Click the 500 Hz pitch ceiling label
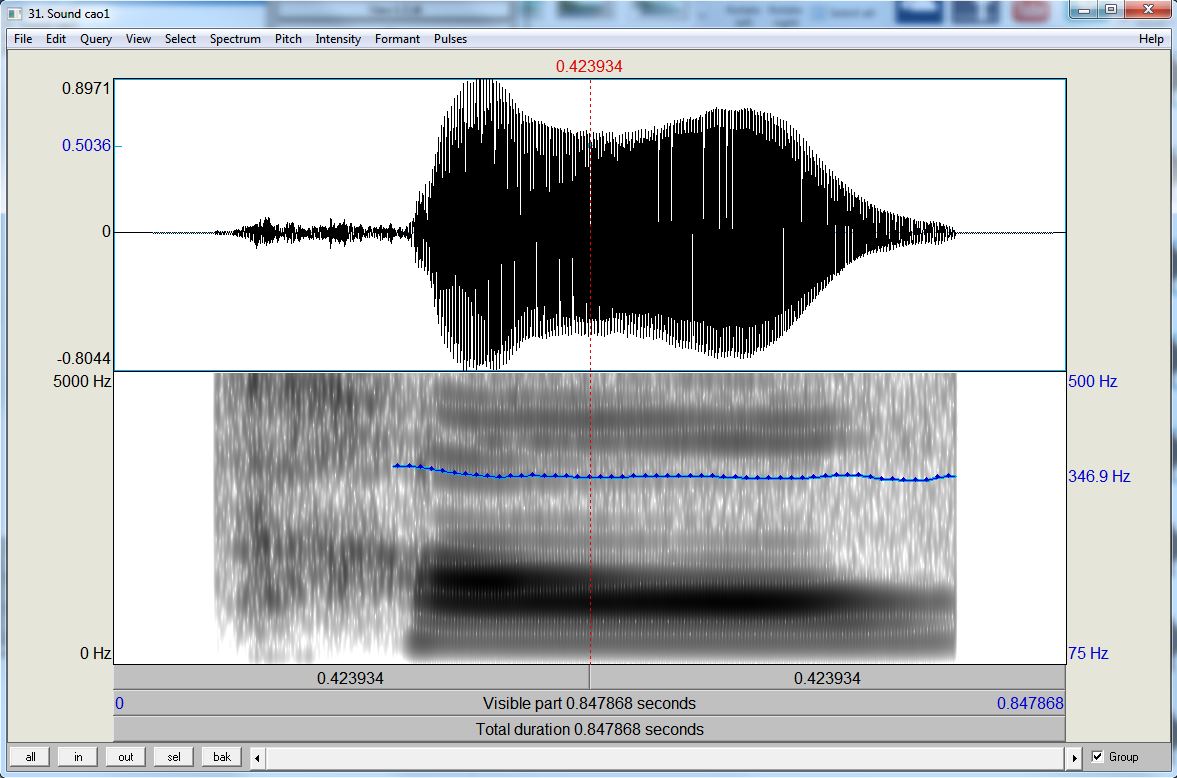This screenshot has width=1177, height=778. pyautogui.click(x=1093, y=381)
